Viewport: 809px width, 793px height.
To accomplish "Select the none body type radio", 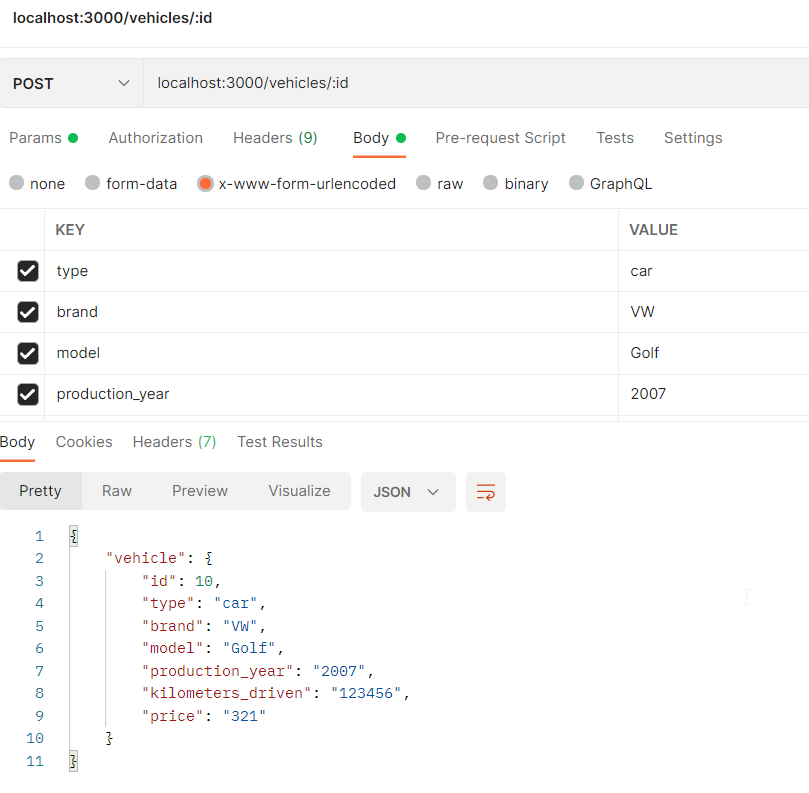I will [17, 183].
